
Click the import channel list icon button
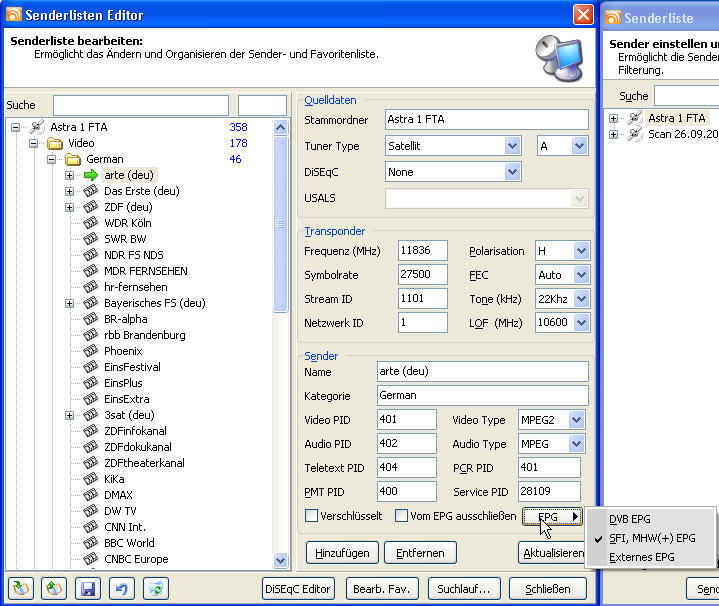[x=20, y=589]
